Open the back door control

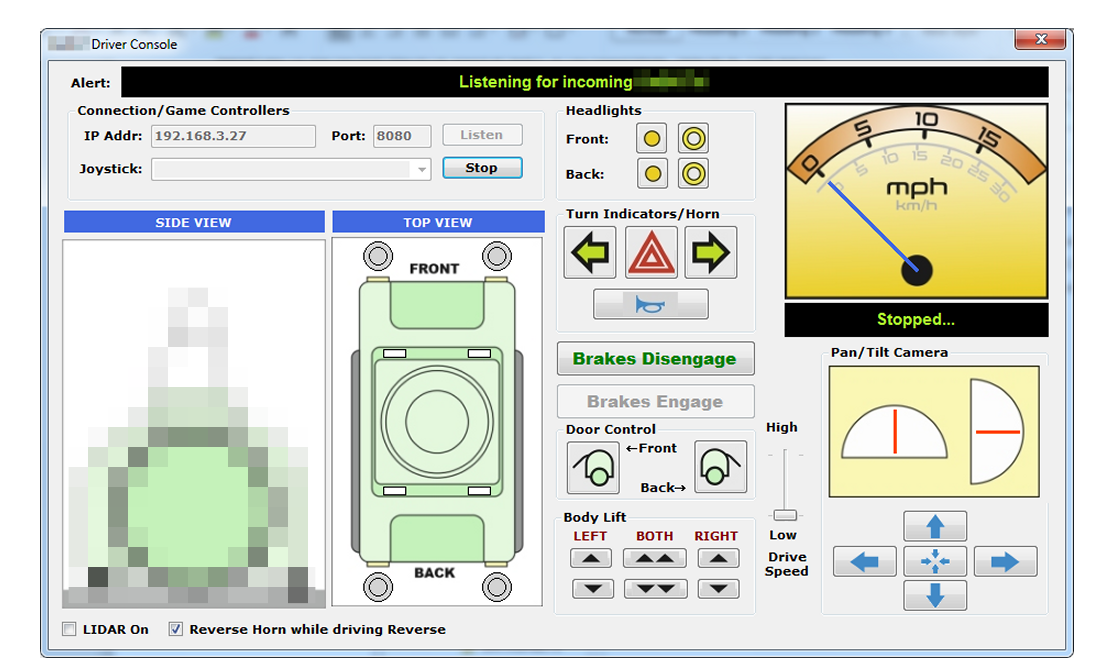pos(720,467)
